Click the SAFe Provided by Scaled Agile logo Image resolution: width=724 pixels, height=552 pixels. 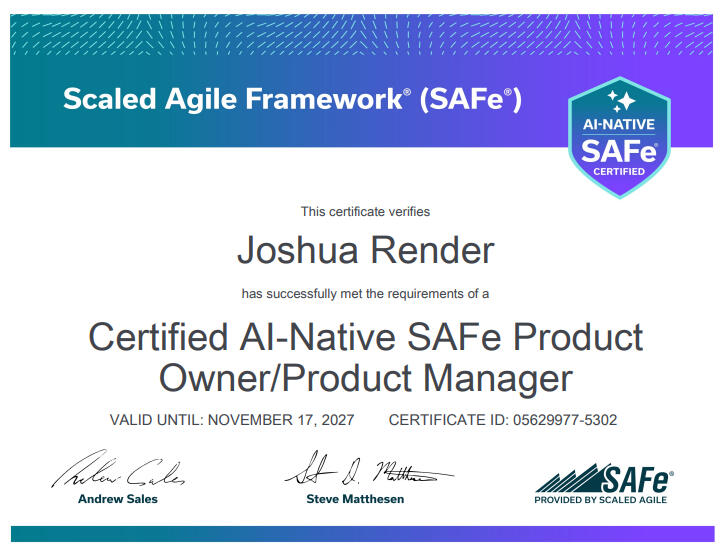point(603,484)
